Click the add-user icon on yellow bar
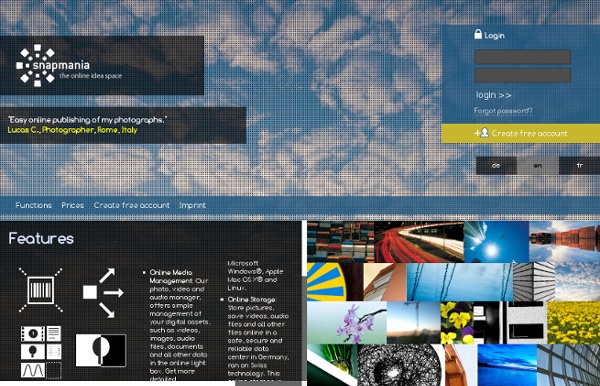Screen dimensions: 600x386 tap(482, 133)
